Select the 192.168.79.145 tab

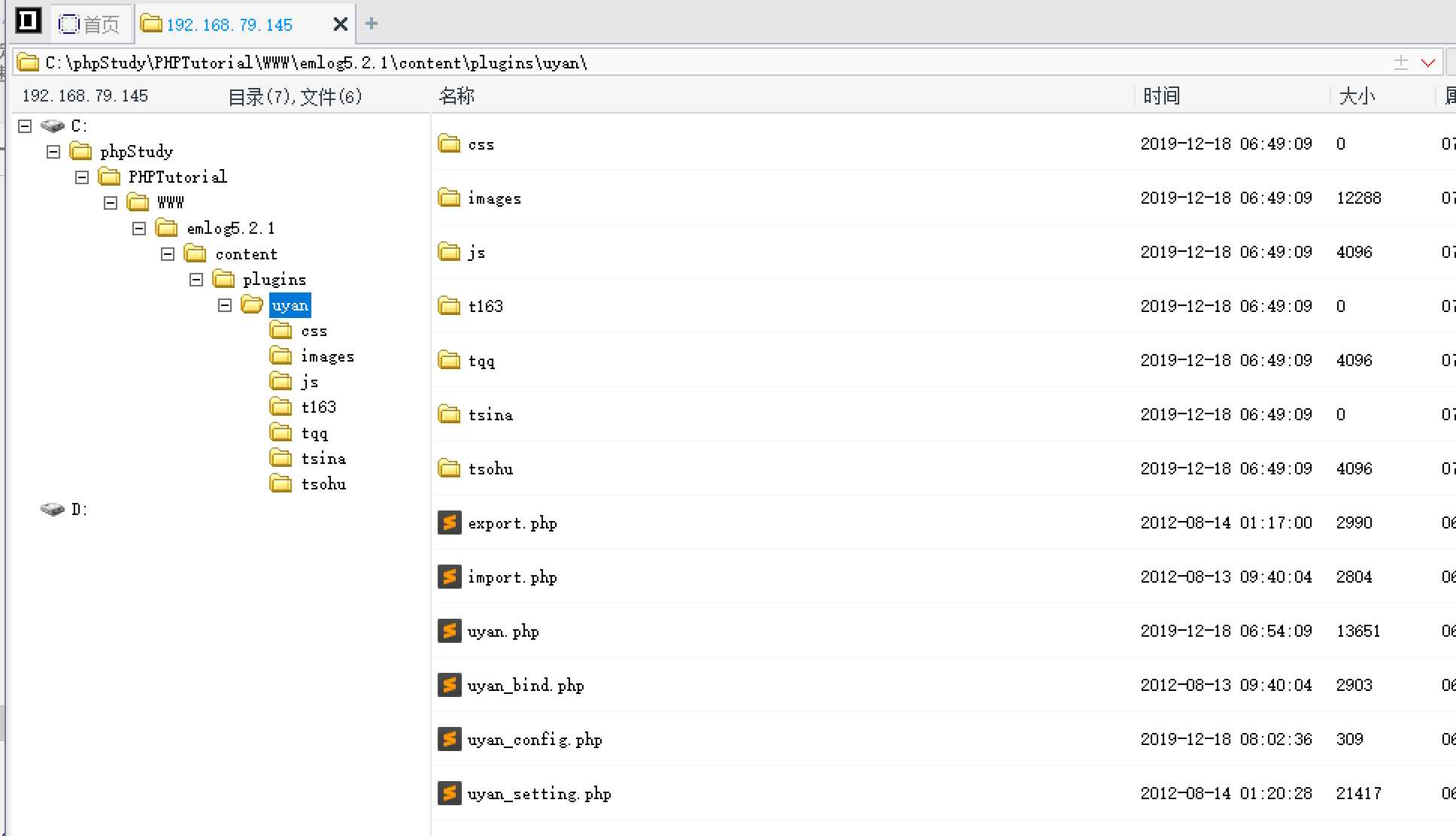point(229,24)
